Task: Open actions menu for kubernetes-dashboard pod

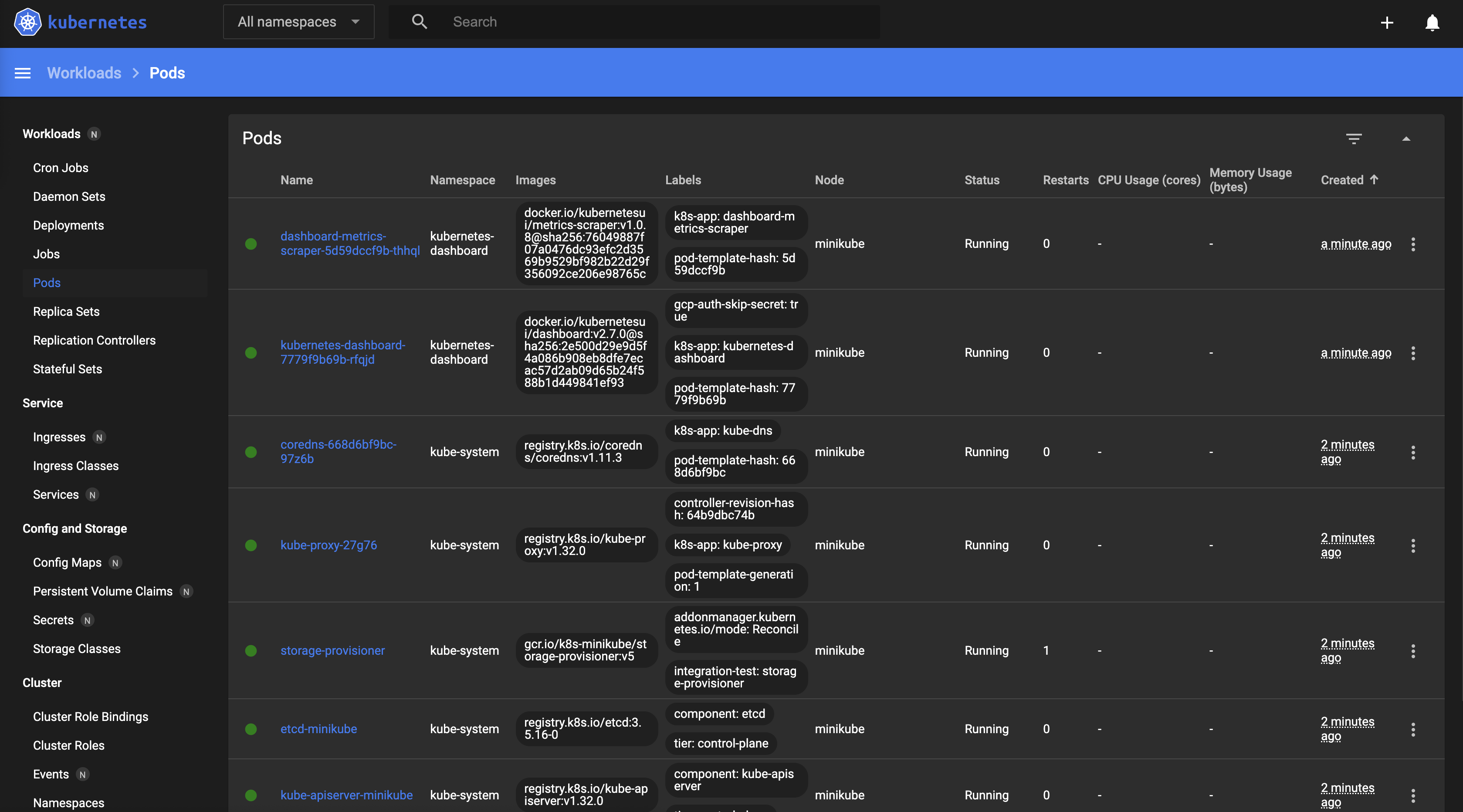Action: [1413, 352]
